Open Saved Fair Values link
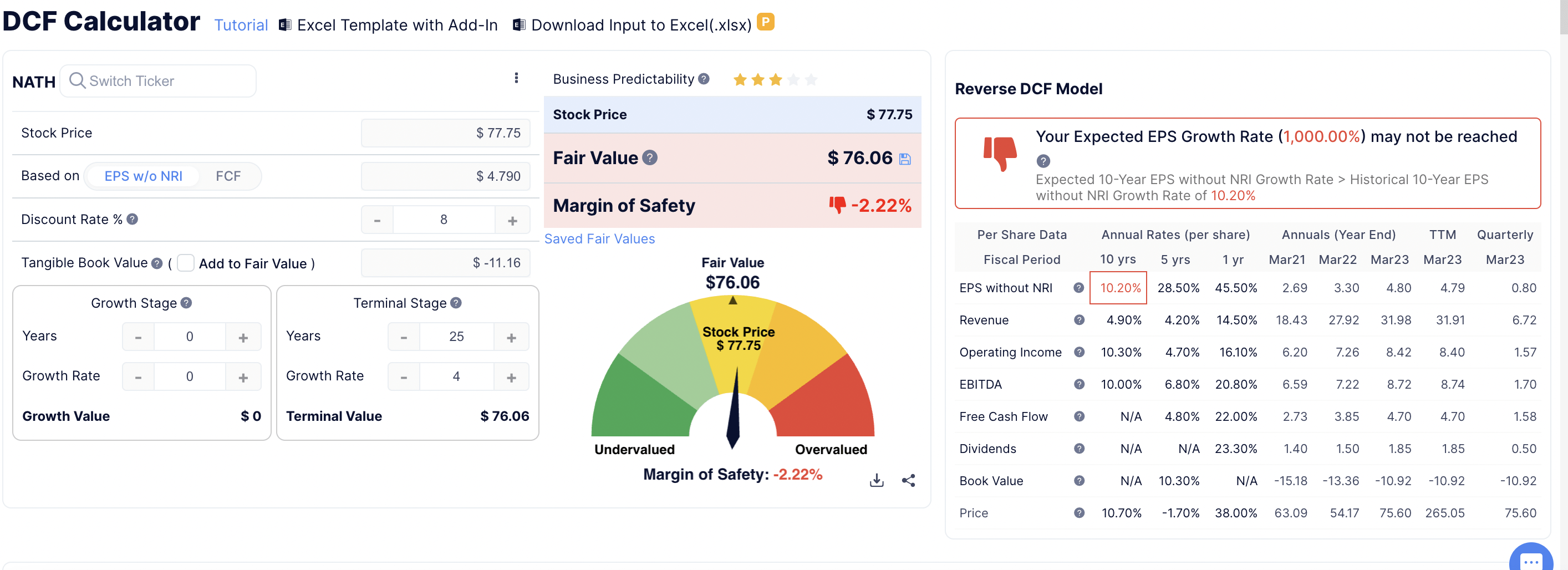Screen dimensions: 1568x570 tap(599, 239)
